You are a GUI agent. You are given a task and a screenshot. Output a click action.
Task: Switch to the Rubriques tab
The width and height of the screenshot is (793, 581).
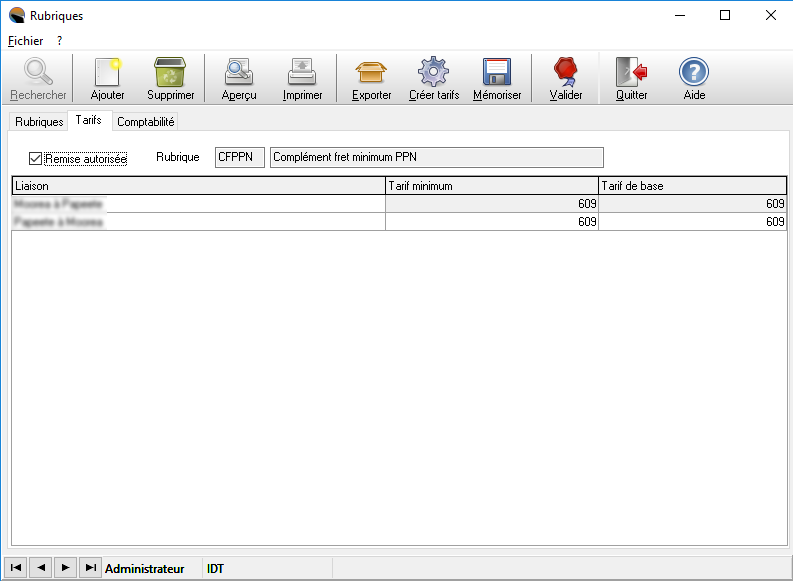tap(39, 122)
